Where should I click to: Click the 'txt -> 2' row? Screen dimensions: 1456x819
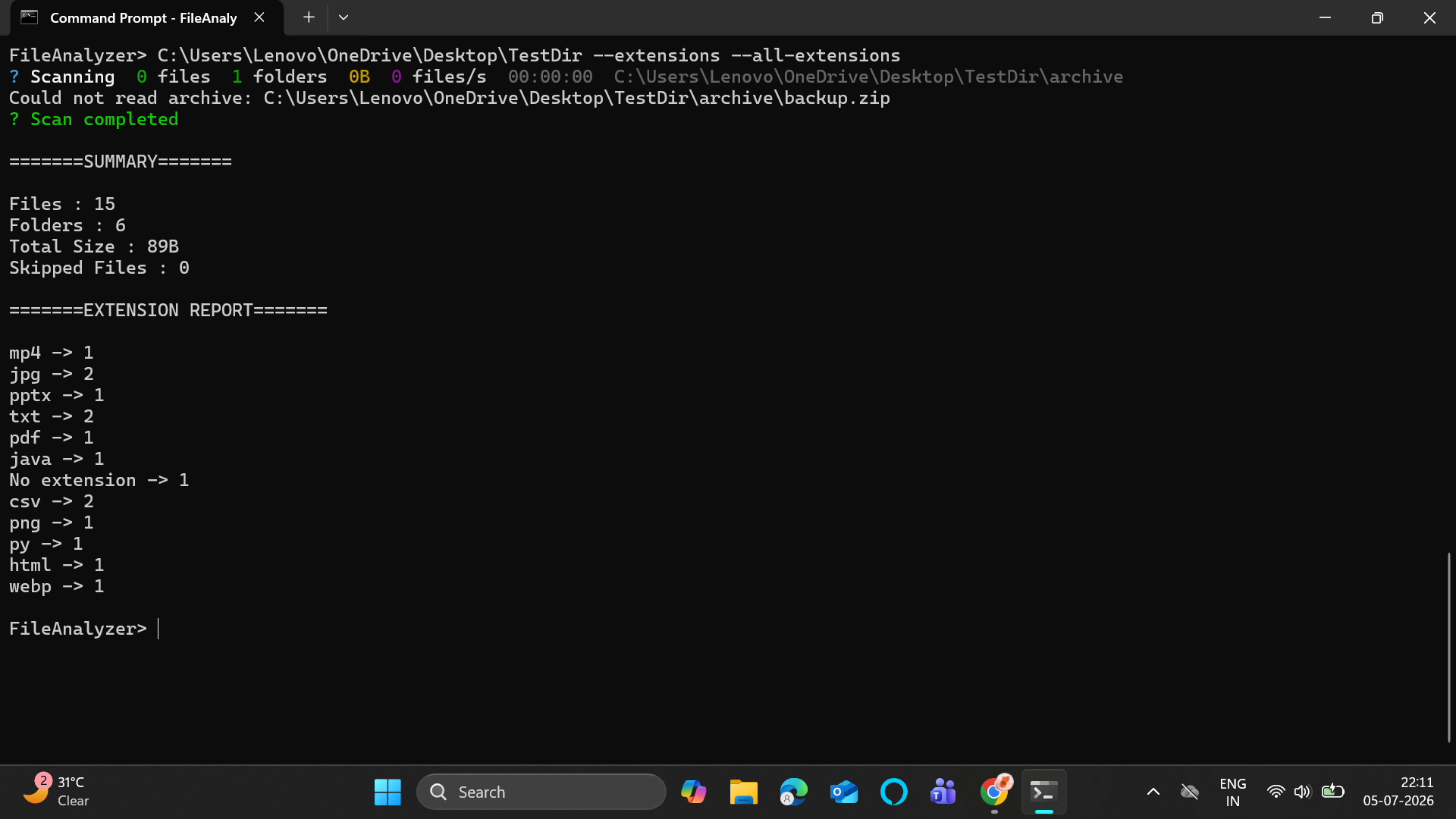[x=52, y=416]
